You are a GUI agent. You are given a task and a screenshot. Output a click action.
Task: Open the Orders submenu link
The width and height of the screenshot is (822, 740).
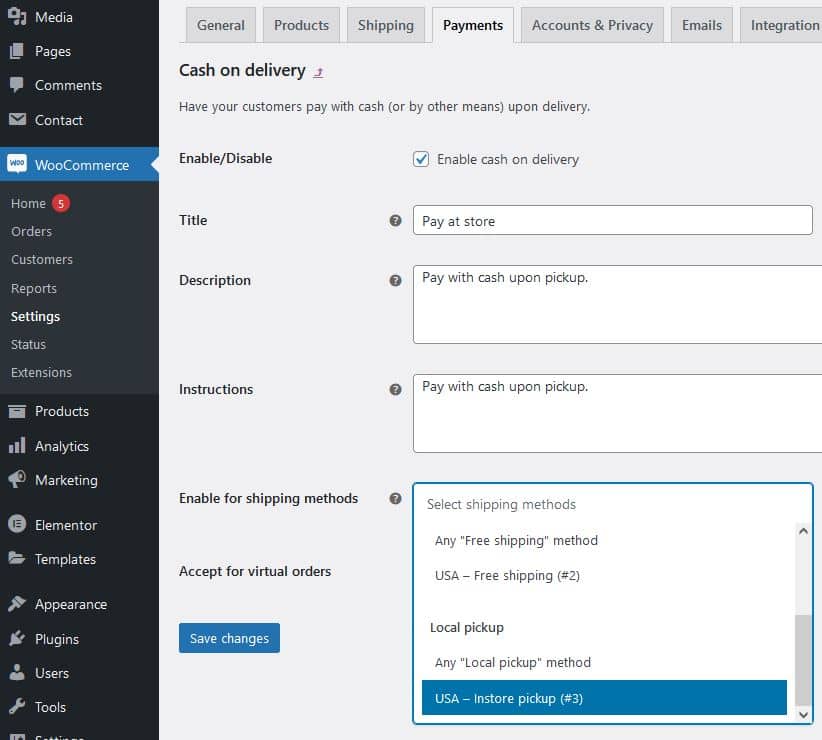click(31, 231)
